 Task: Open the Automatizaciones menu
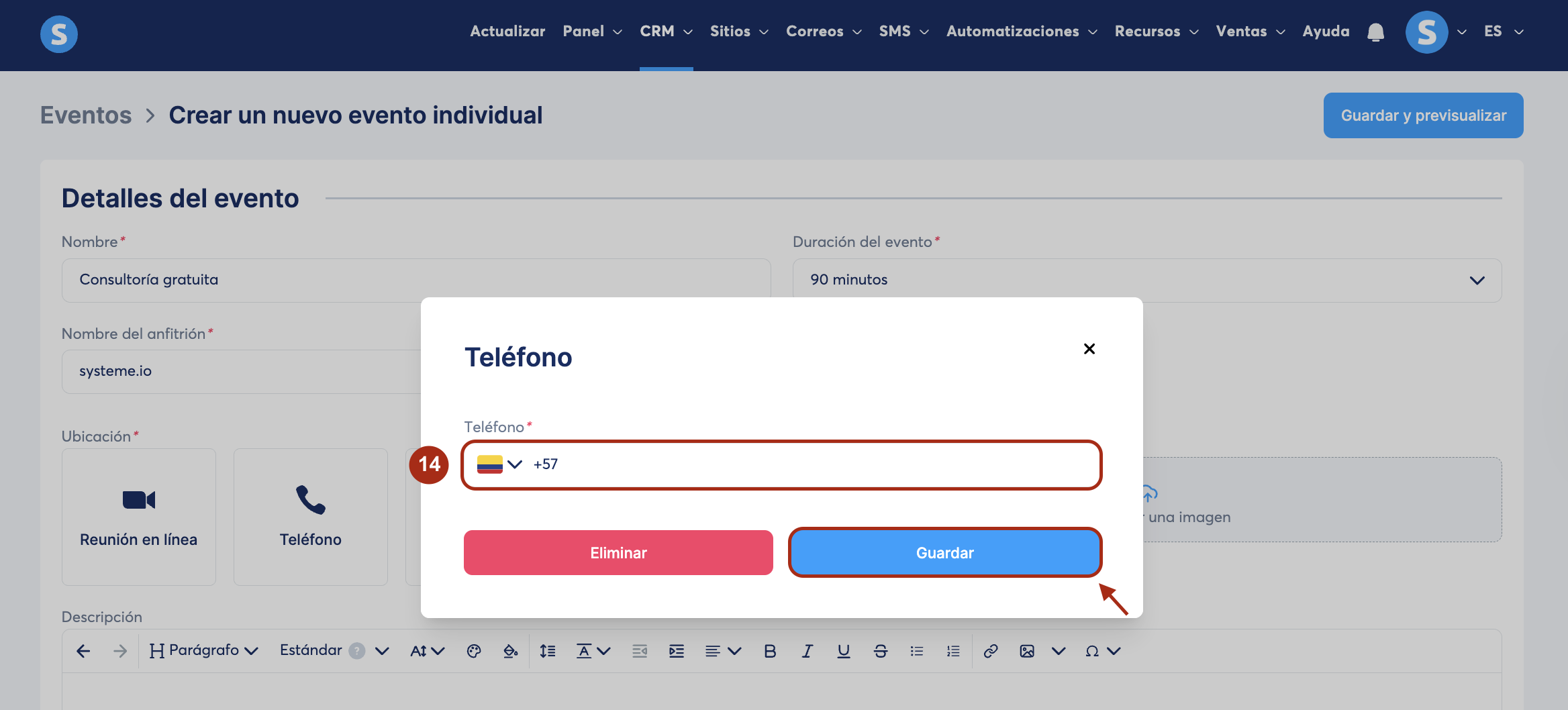pyautogui.click(x=1022, y=32)
